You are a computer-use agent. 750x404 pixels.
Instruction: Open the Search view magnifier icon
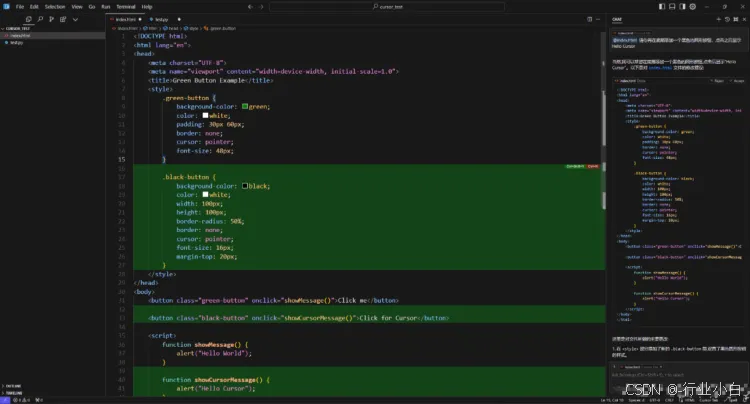pyautogui.click(x=40, y=19)
